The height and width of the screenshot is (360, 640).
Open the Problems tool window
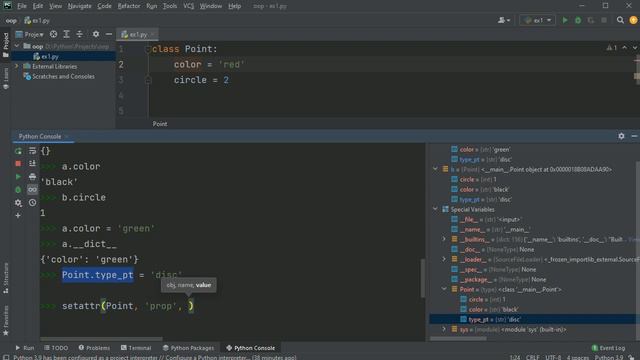click(x=94, y=348)
